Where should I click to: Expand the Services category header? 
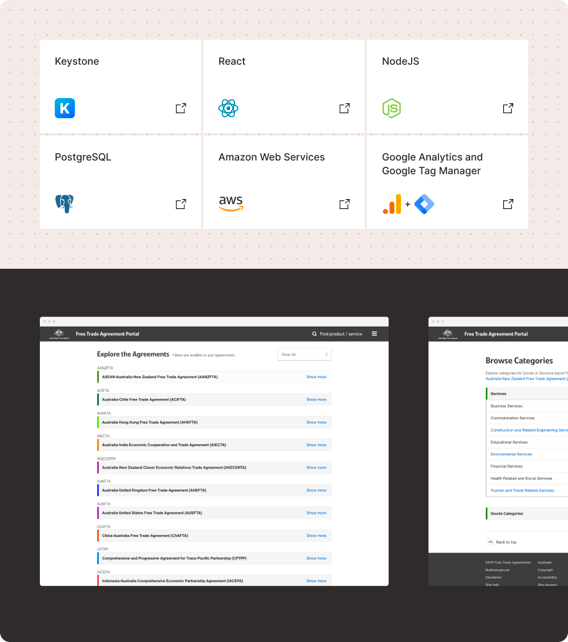click(x=527, y=393)
